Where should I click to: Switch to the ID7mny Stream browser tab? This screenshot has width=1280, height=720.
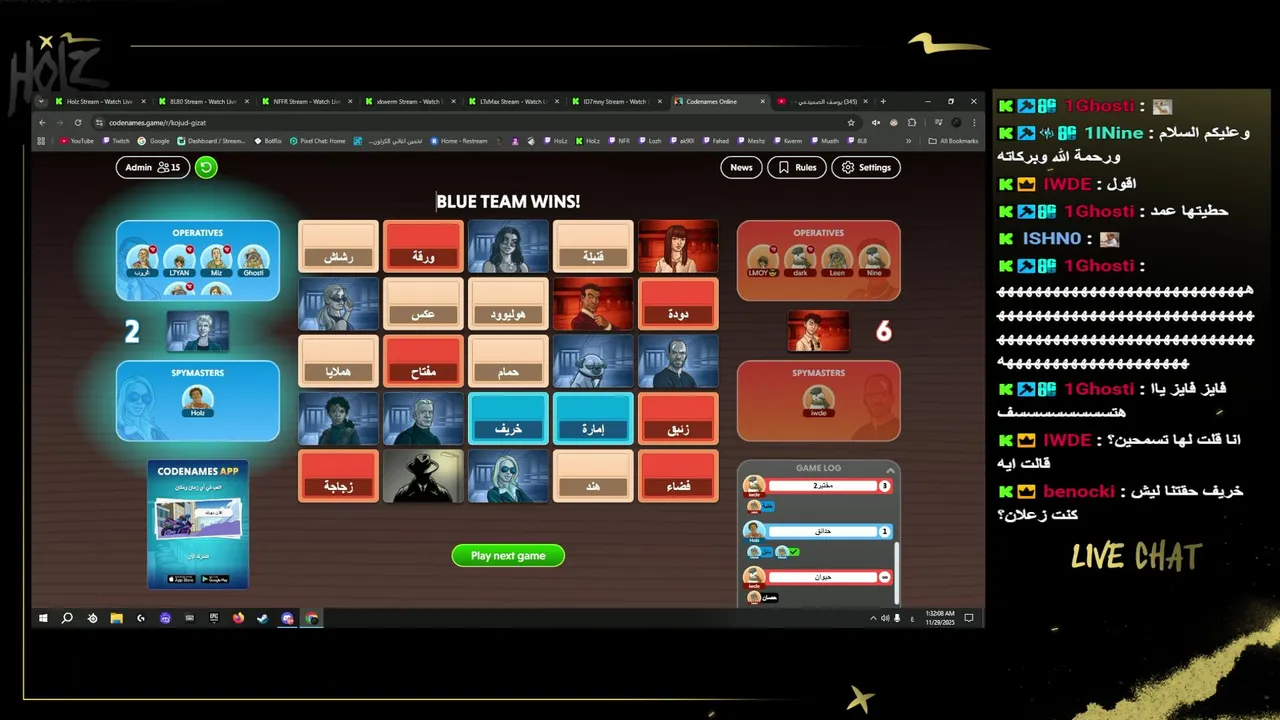pyautogui.click(x=616, y=101)
